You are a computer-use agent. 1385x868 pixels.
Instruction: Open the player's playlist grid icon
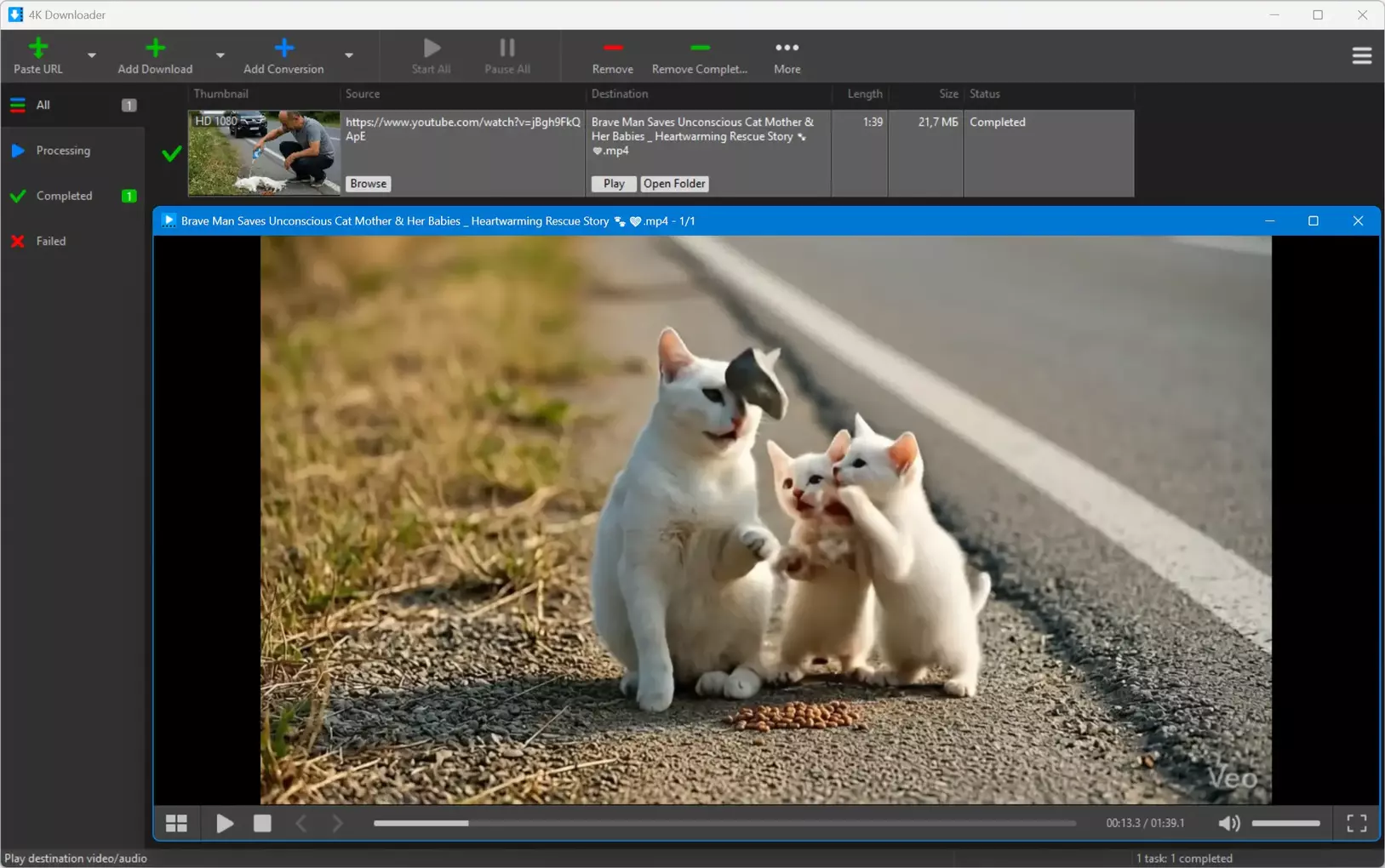coord(176,823)
